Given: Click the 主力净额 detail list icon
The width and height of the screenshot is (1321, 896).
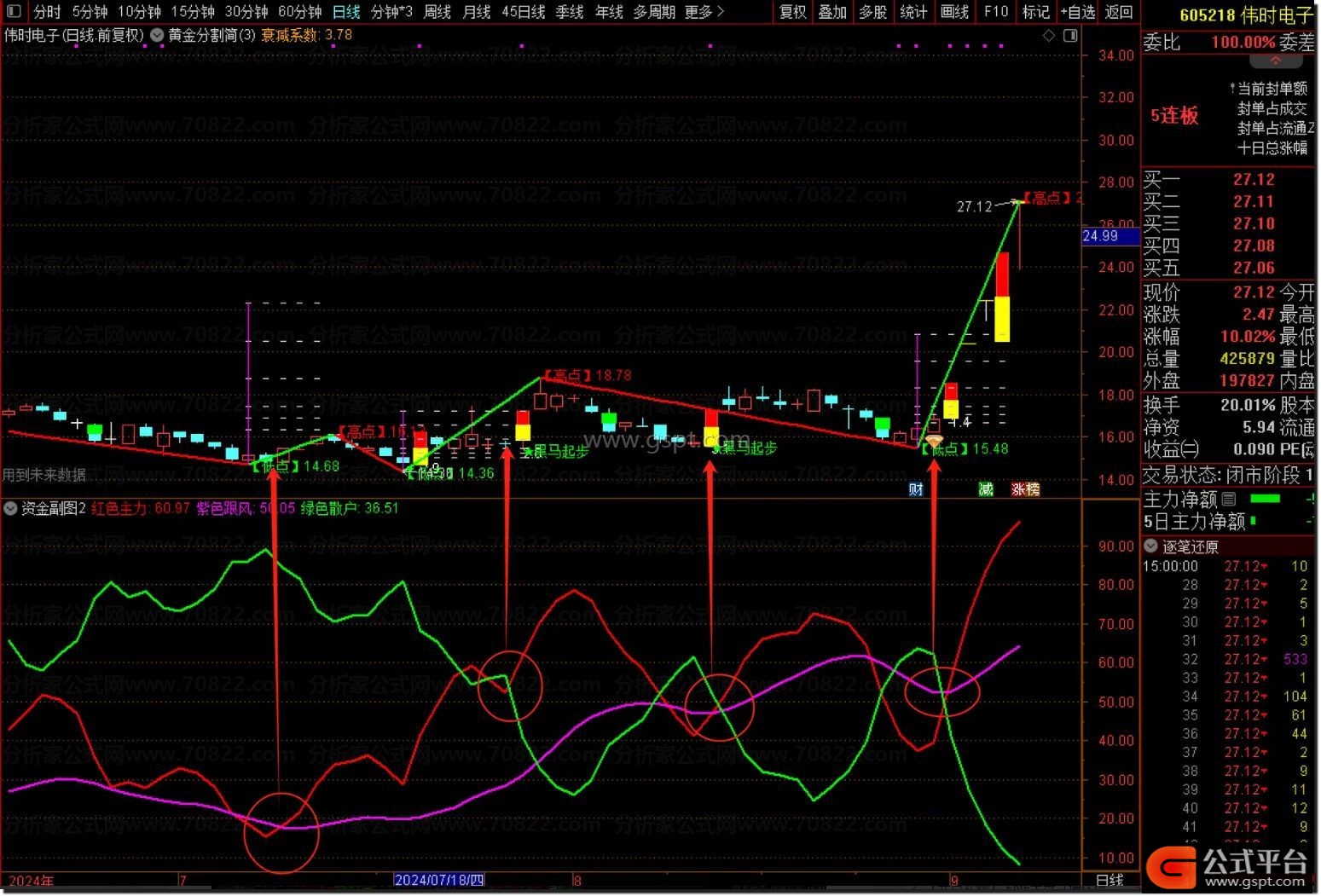Looking at the screenshot, I should point(1229,499).
